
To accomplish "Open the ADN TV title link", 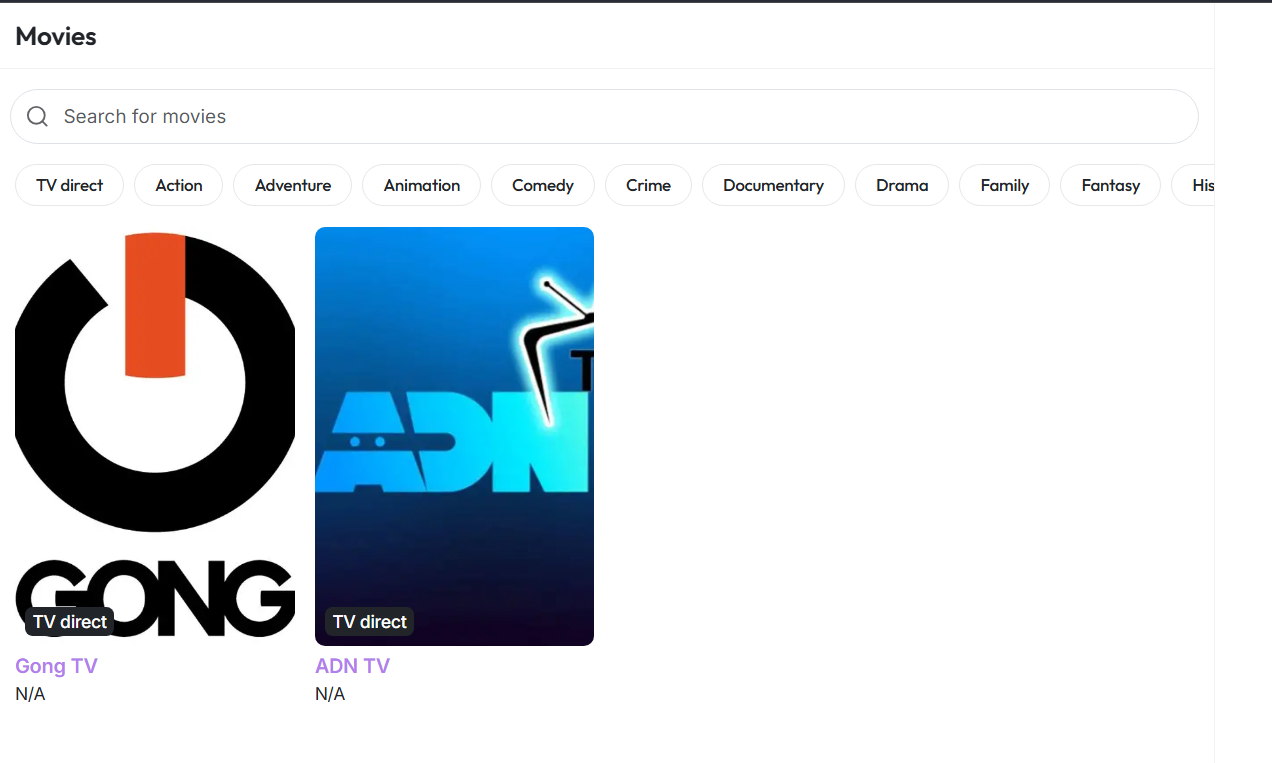I will pos(352,666).
